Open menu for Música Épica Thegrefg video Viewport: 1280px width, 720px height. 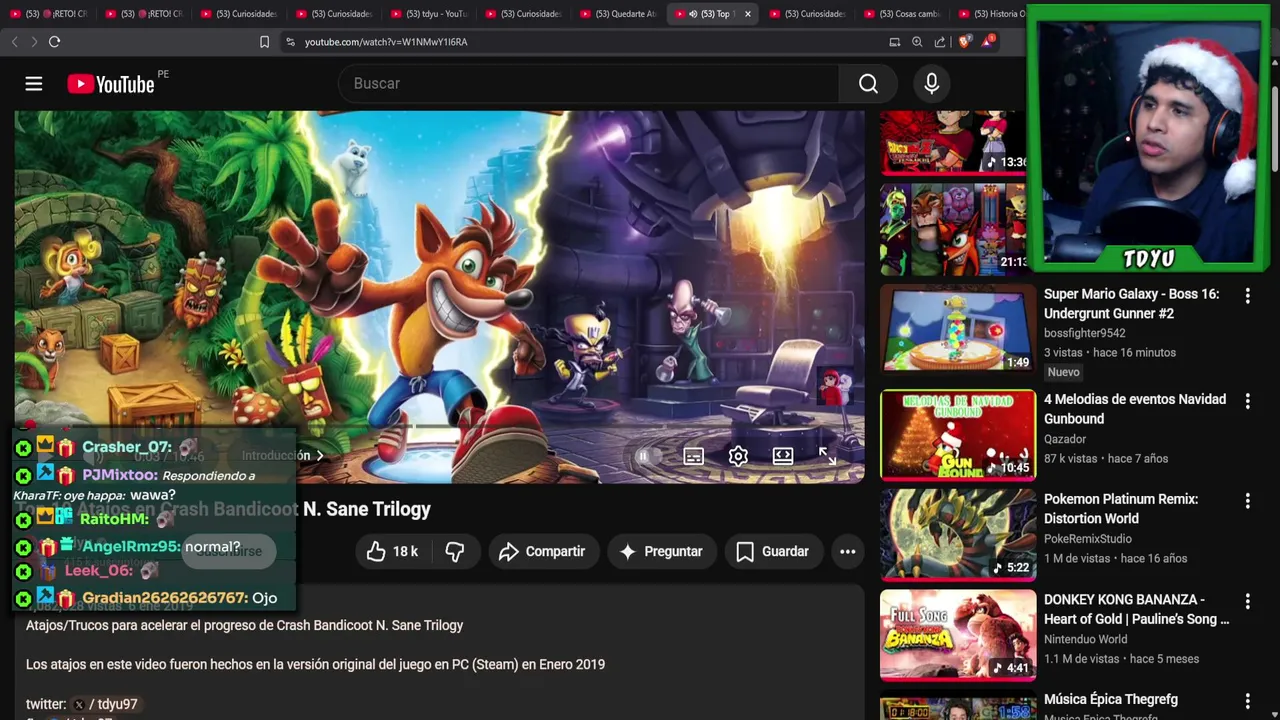point(1247,701)
